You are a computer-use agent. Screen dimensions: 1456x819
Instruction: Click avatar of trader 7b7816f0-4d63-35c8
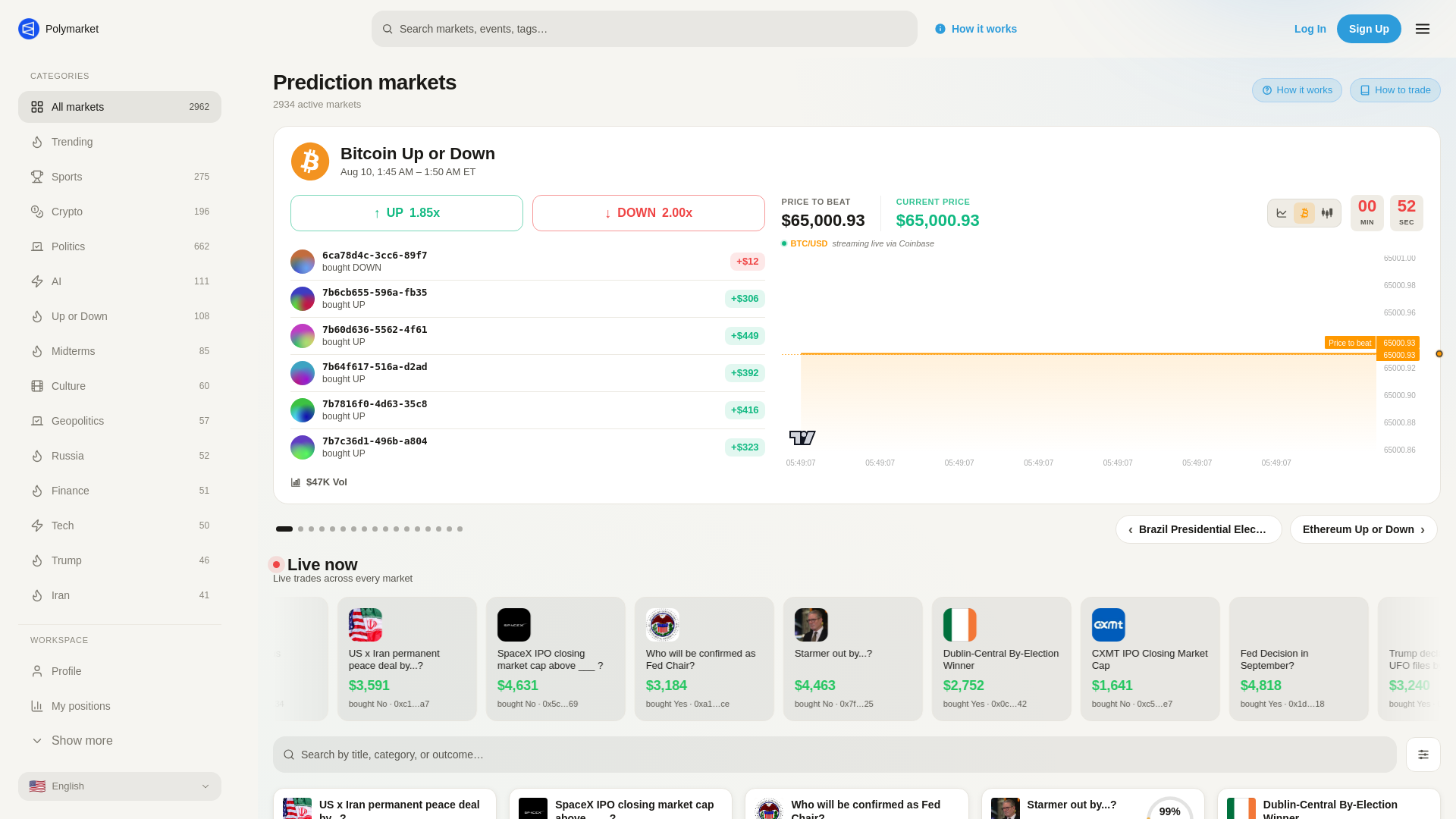303,410
